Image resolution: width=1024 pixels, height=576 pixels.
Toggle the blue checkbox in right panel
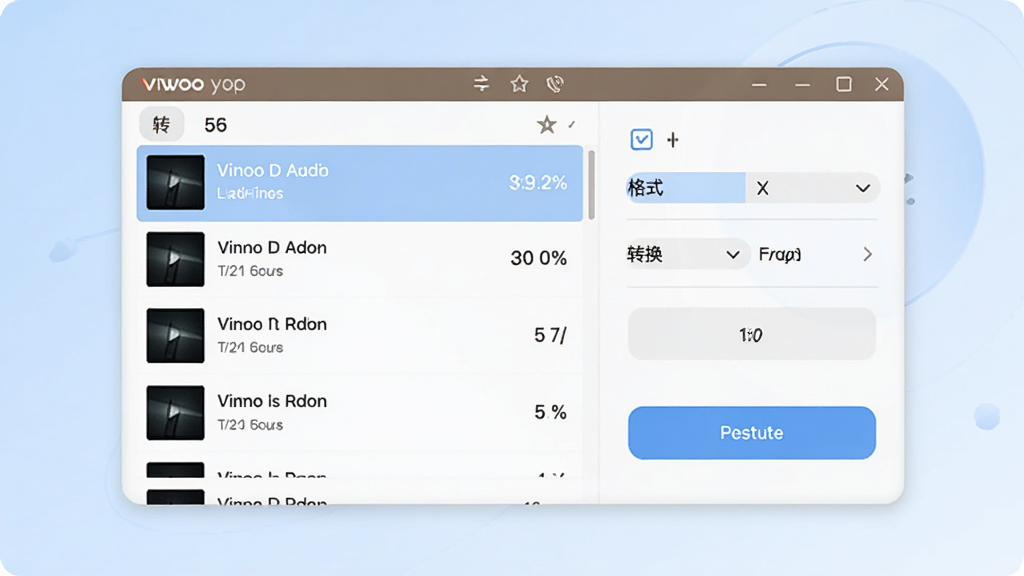(641, 139)
